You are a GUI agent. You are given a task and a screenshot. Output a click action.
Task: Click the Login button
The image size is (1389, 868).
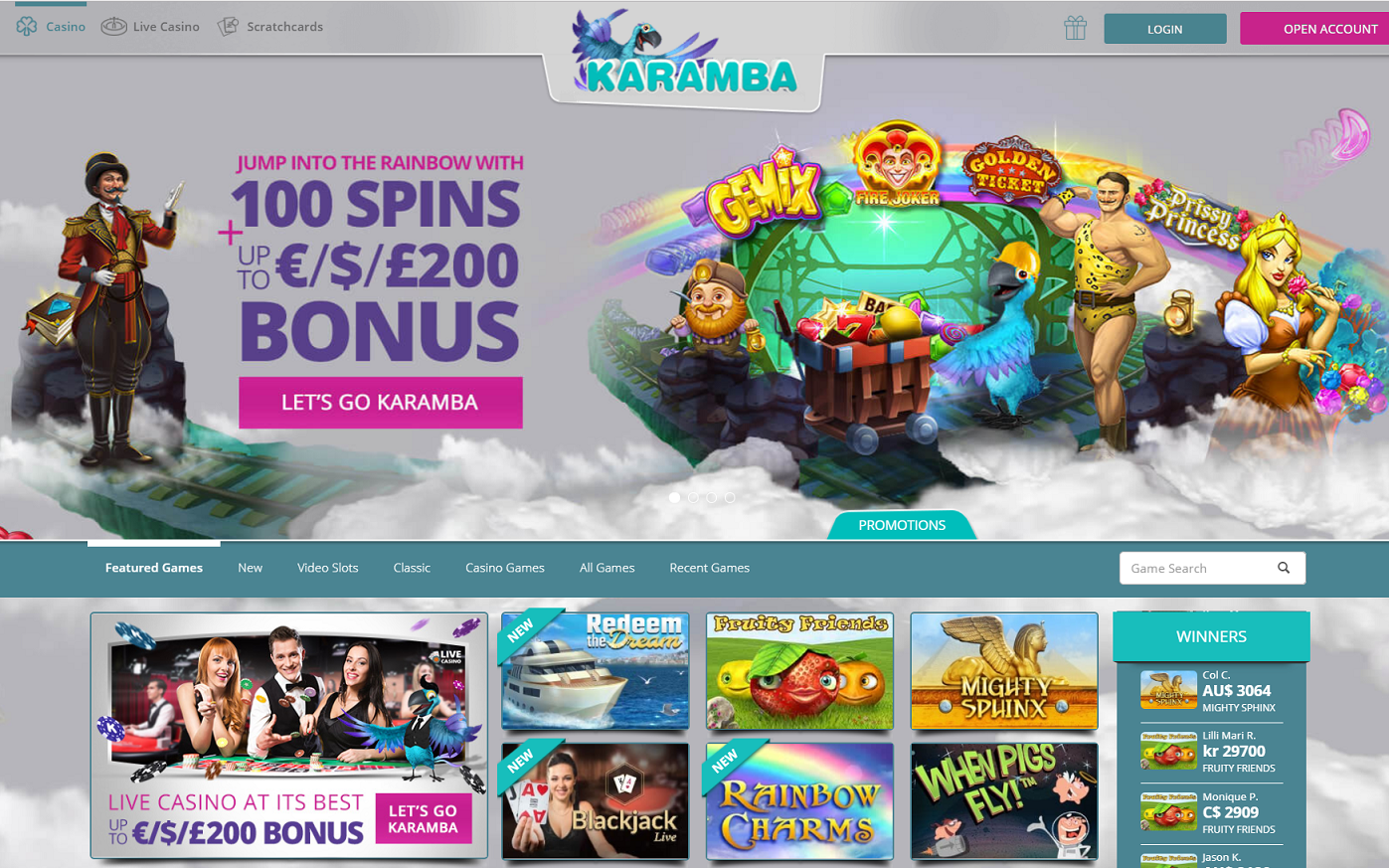coord(1165,29)
